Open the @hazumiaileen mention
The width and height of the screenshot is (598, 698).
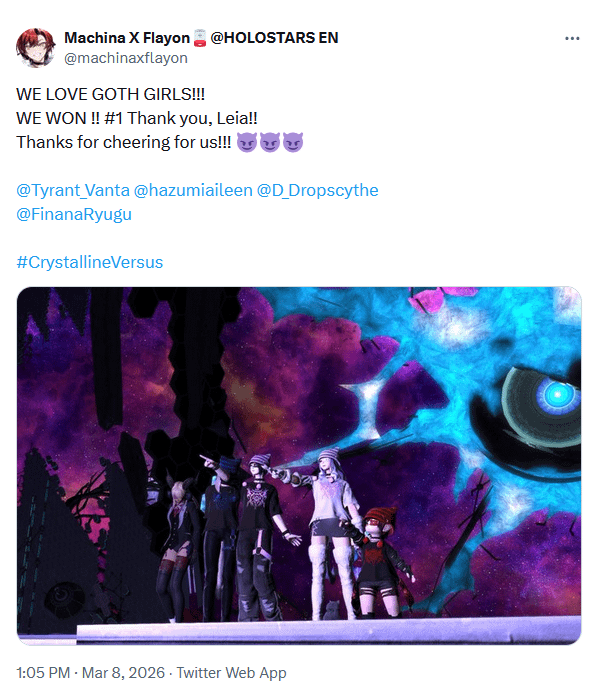193,191
